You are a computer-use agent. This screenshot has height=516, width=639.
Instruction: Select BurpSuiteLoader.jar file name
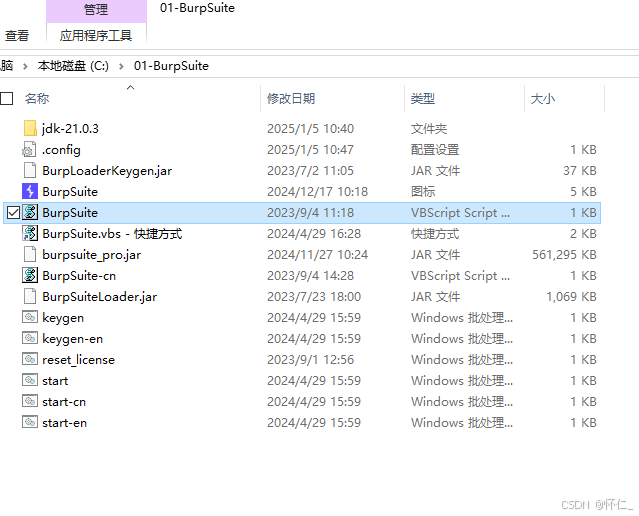point(99,297)
